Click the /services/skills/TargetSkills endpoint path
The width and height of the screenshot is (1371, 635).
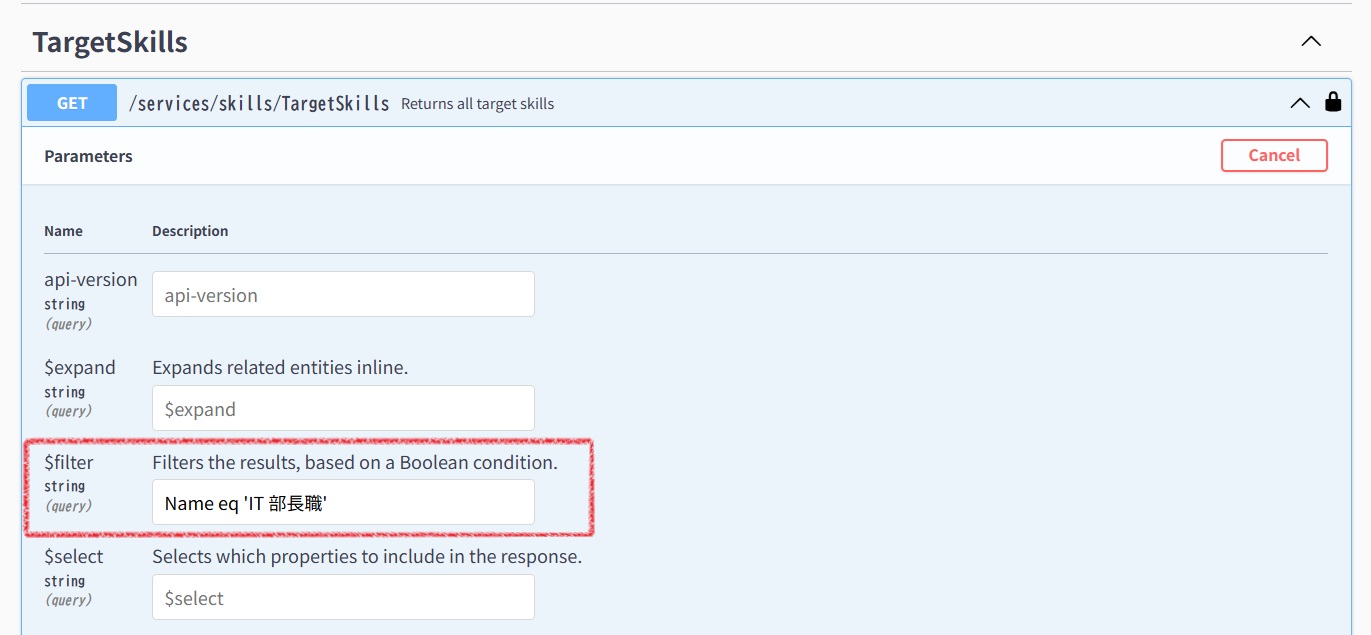(259, 103)
